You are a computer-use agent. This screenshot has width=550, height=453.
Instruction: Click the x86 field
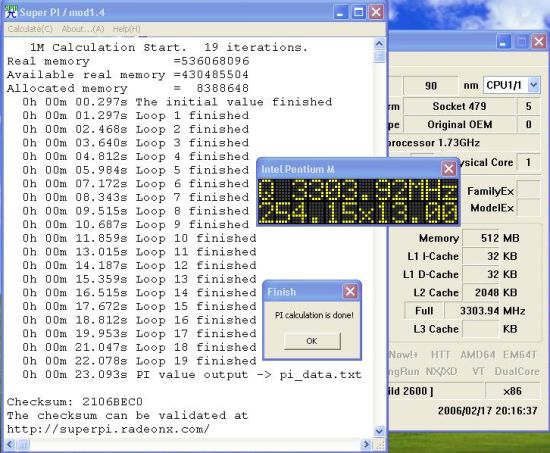click(x=512, y=391)
